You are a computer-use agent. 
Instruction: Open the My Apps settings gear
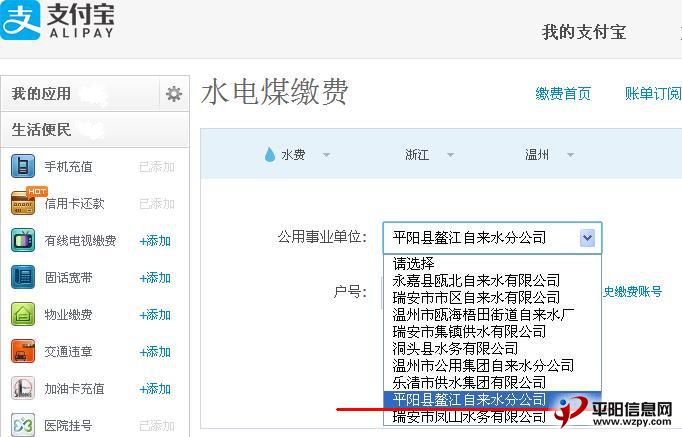click(x=174, y=94)
